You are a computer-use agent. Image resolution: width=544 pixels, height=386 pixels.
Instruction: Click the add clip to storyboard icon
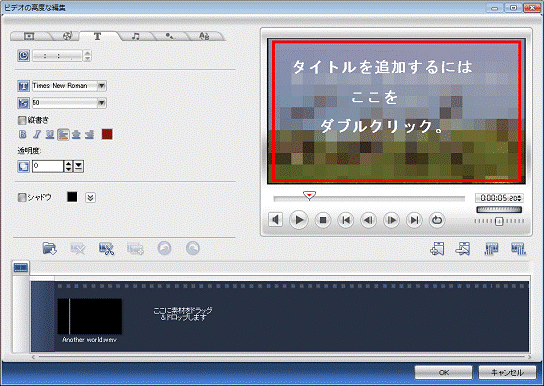click(135, 248)
